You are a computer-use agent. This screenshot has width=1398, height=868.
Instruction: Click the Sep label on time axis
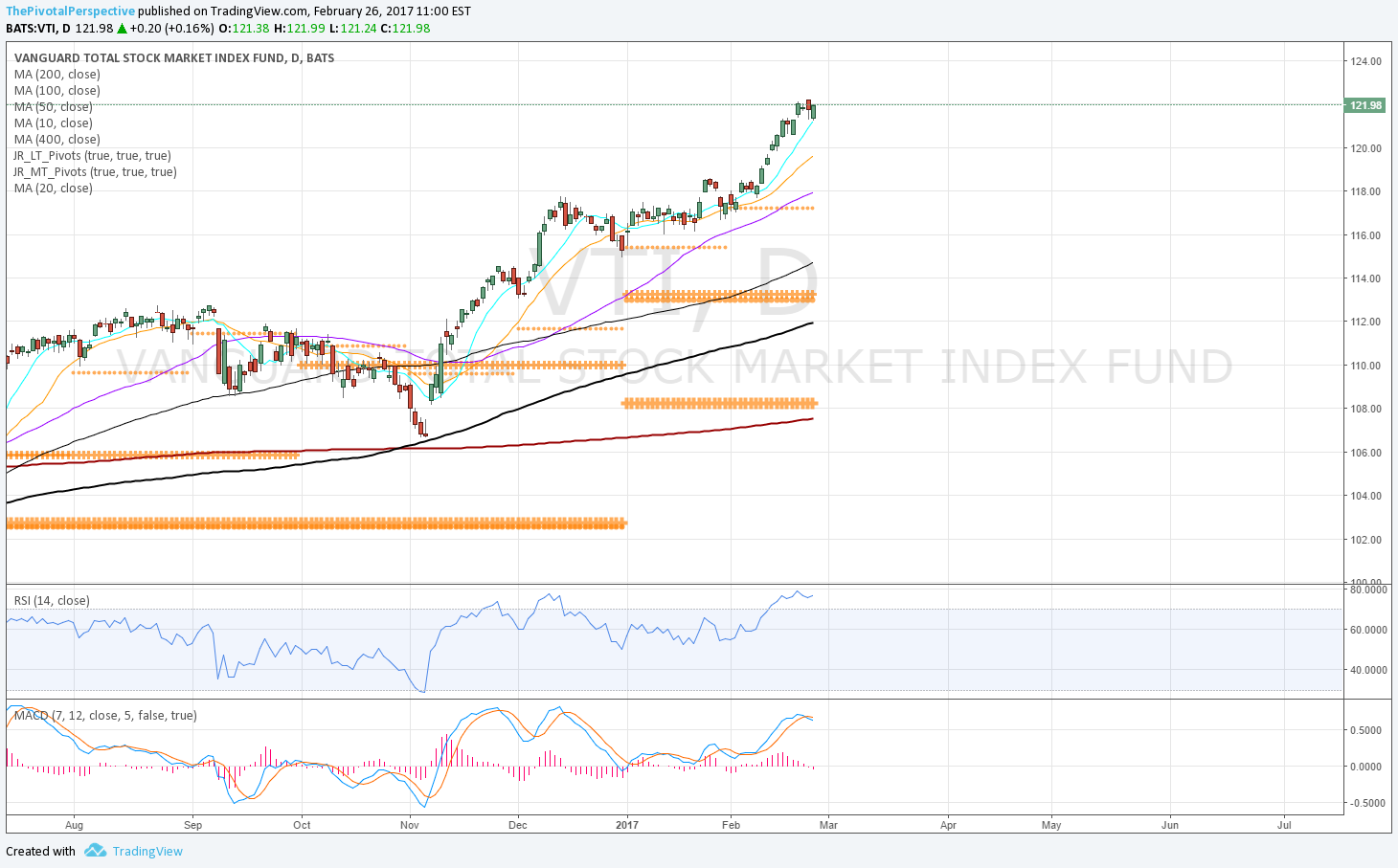click(192, 825)
